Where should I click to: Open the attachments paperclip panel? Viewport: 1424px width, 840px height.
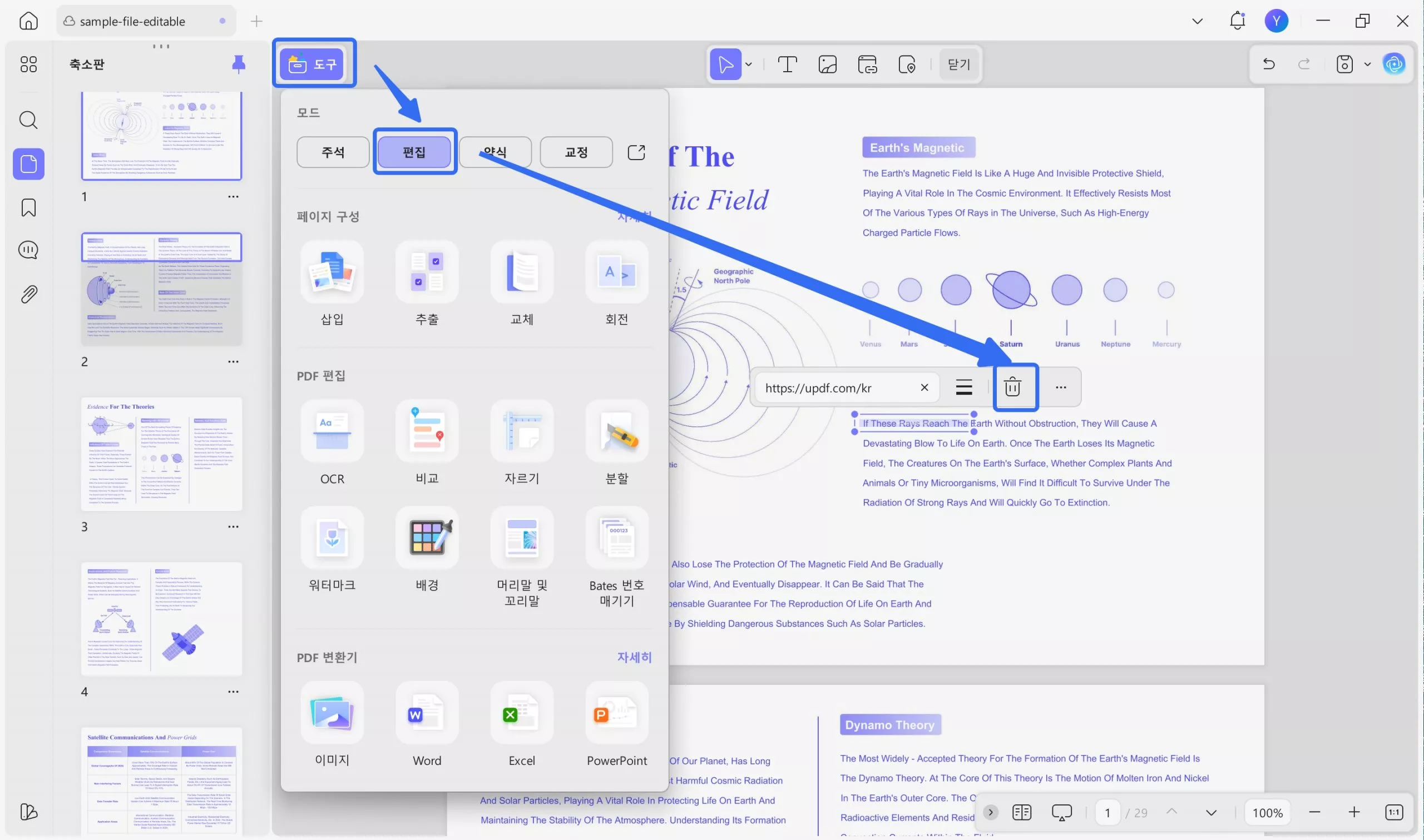coord(28,294)
